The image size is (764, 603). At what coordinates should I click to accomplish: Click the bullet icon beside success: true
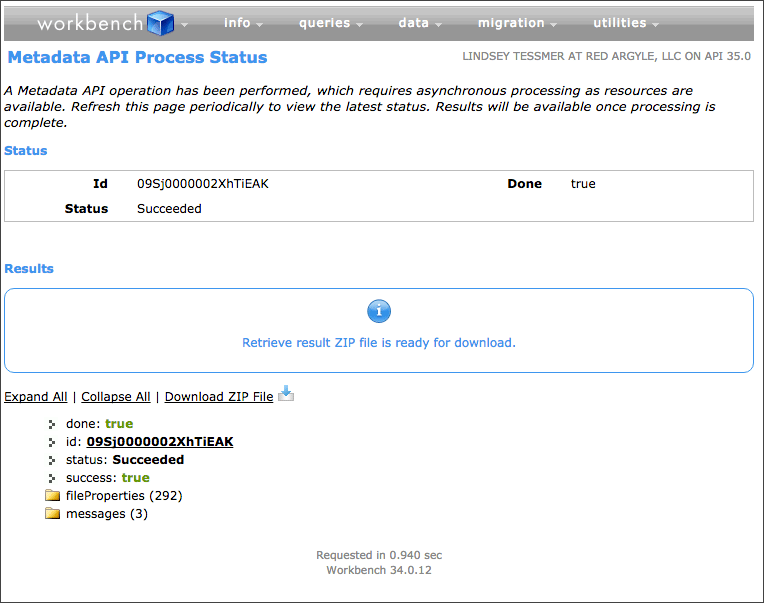(52, 478)
